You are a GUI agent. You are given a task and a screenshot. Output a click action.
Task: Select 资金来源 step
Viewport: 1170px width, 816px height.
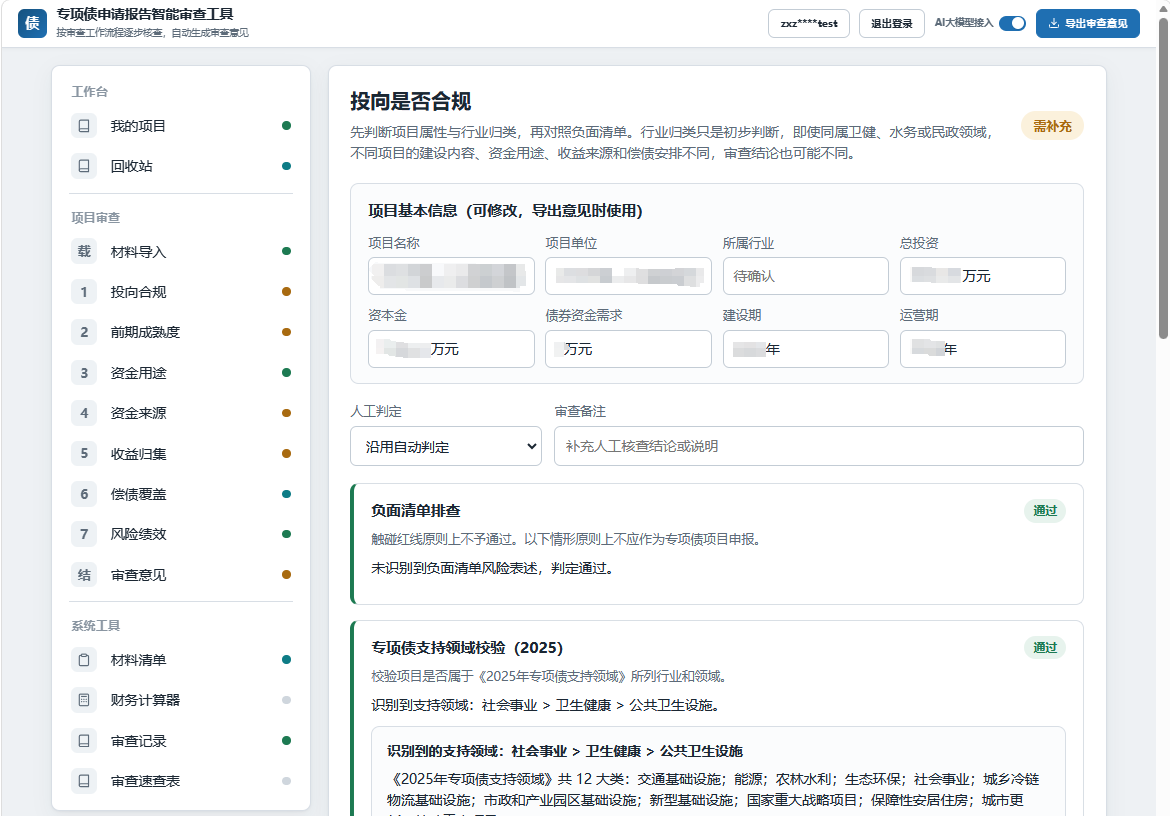point(181,412)
